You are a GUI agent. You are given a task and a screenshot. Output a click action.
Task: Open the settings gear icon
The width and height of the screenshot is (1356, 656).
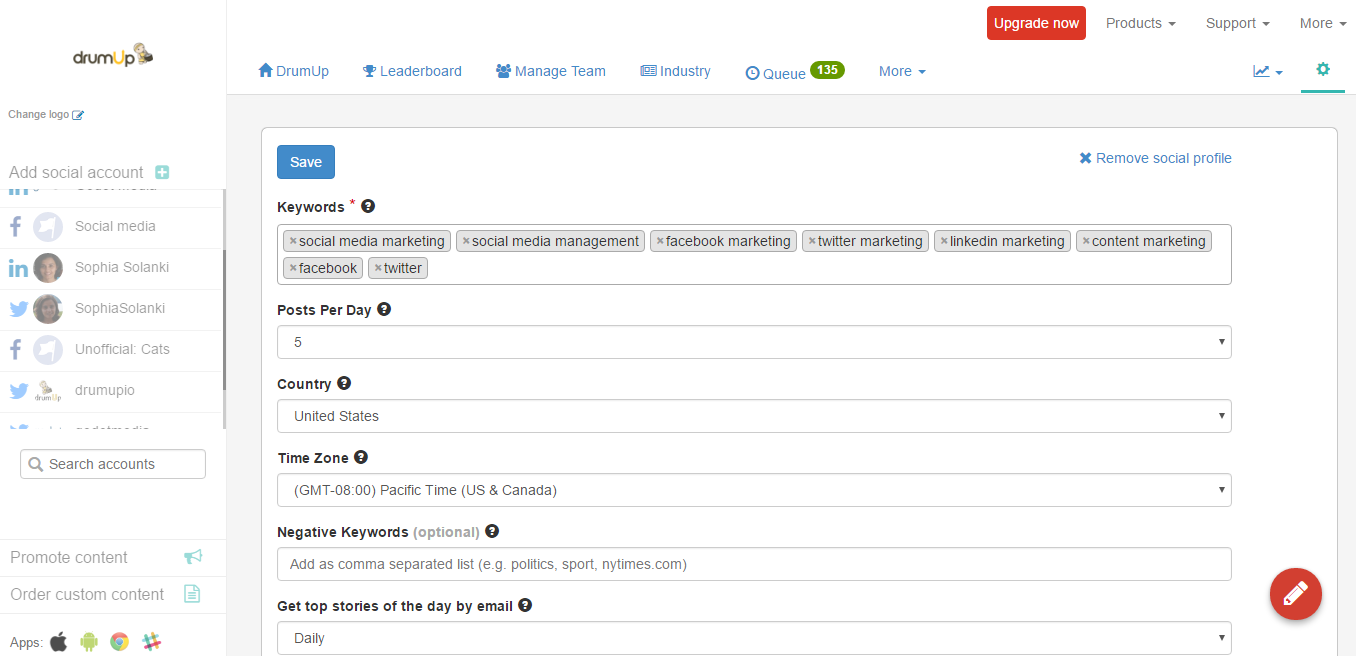point(1323,69)
